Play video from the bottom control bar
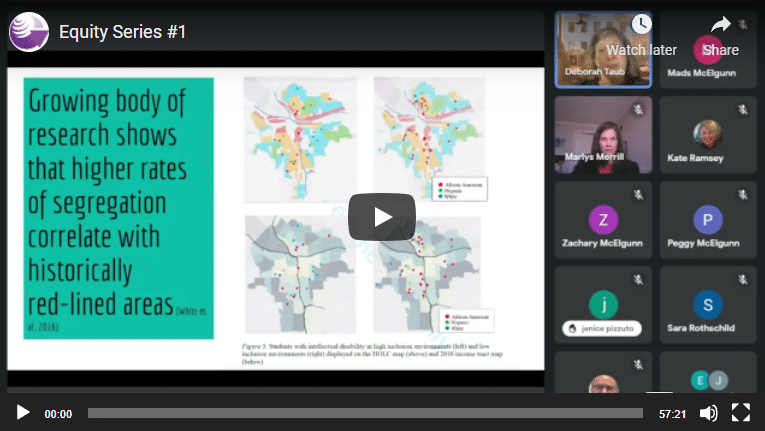The image size is (765, 431). click(x=22, y=413)
